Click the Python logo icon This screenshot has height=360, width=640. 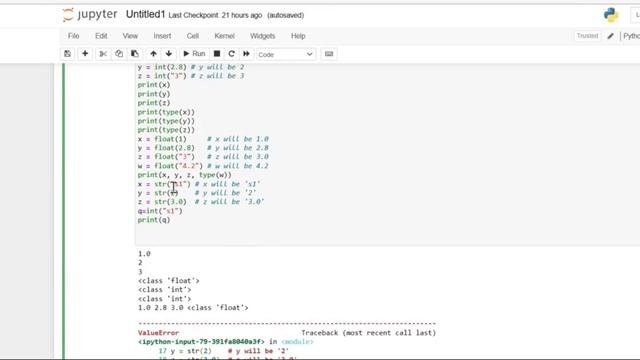(x=611, y=15)
